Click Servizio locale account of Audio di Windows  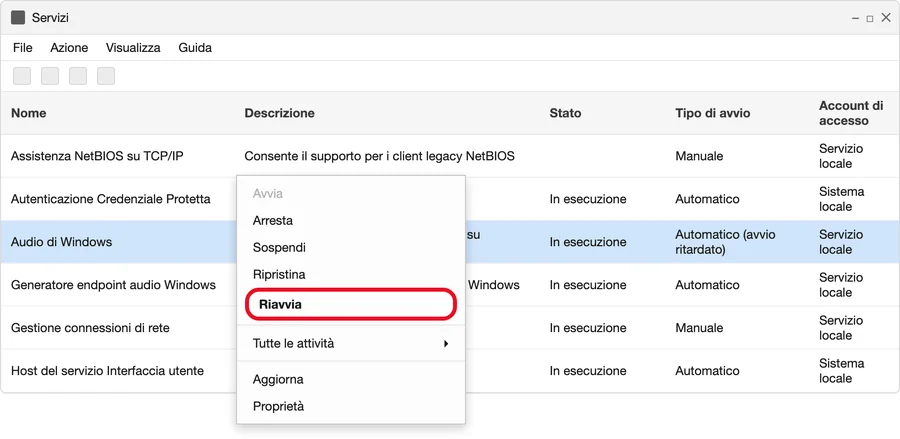point(841,242)
